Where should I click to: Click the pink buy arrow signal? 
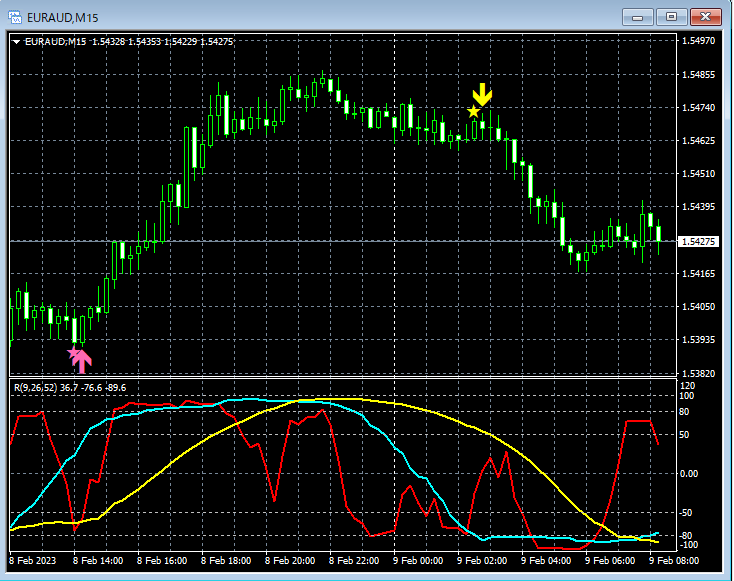(82, 361)
